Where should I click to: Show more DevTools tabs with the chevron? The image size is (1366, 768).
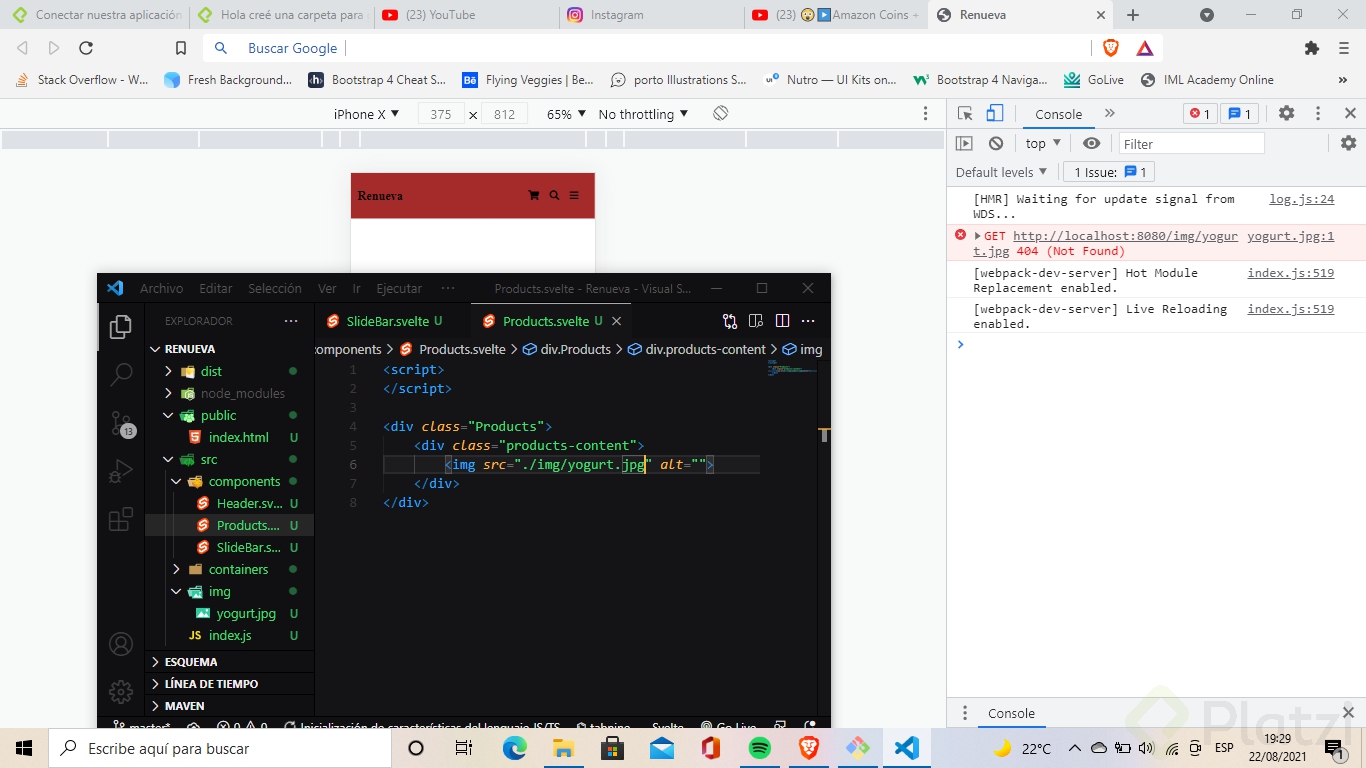pos(1109,114)
